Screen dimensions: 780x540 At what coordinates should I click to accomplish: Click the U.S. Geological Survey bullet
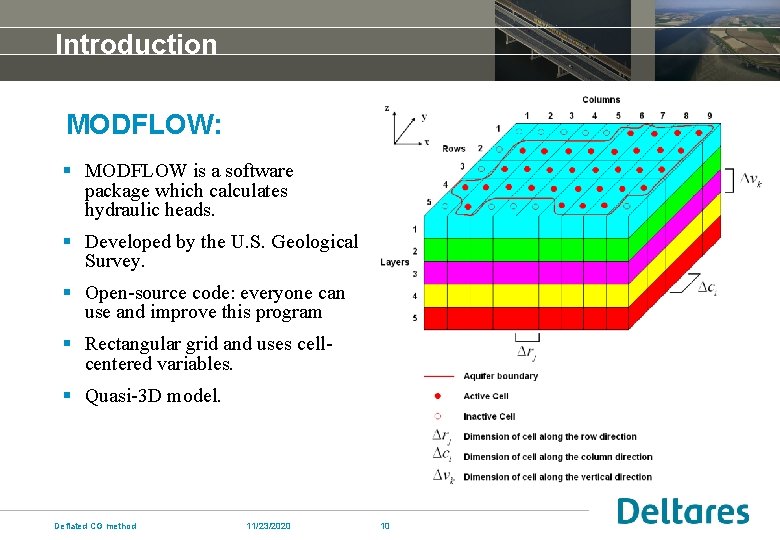tap(221, 251)
